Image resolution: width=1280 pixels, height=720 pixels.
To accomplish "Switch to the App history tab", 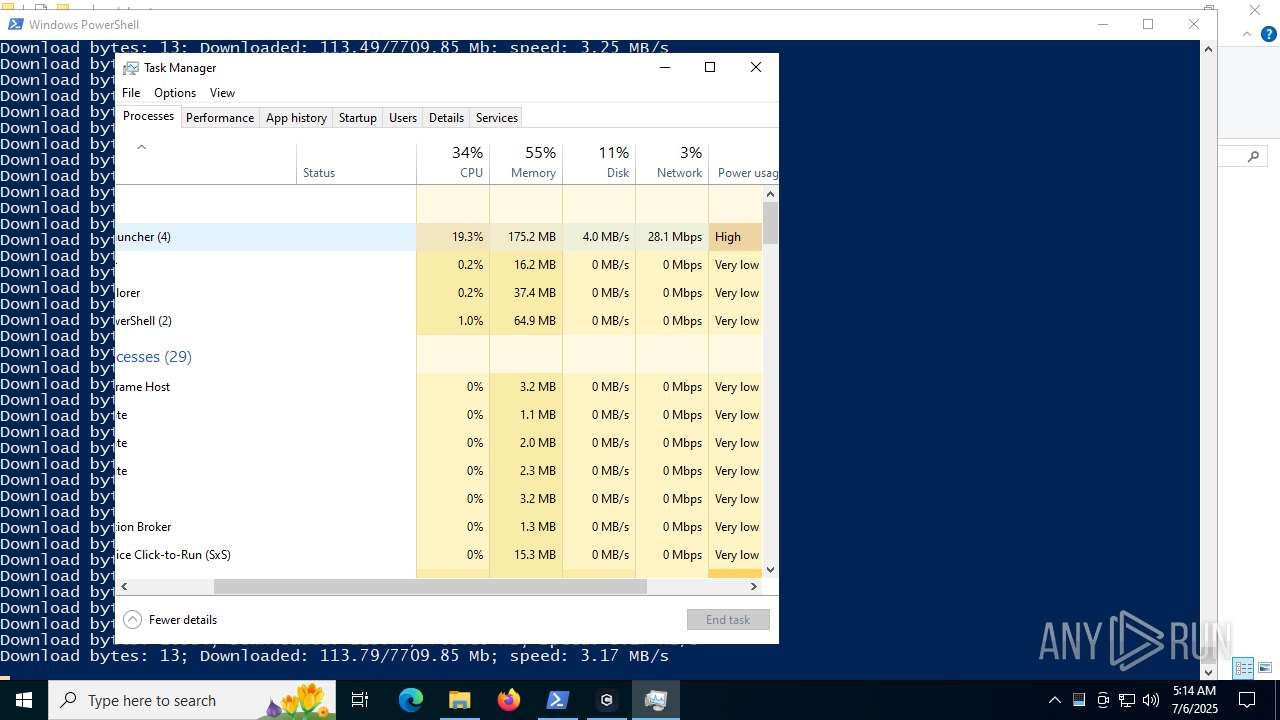I will pyautogui.click(x=296, y=117).
